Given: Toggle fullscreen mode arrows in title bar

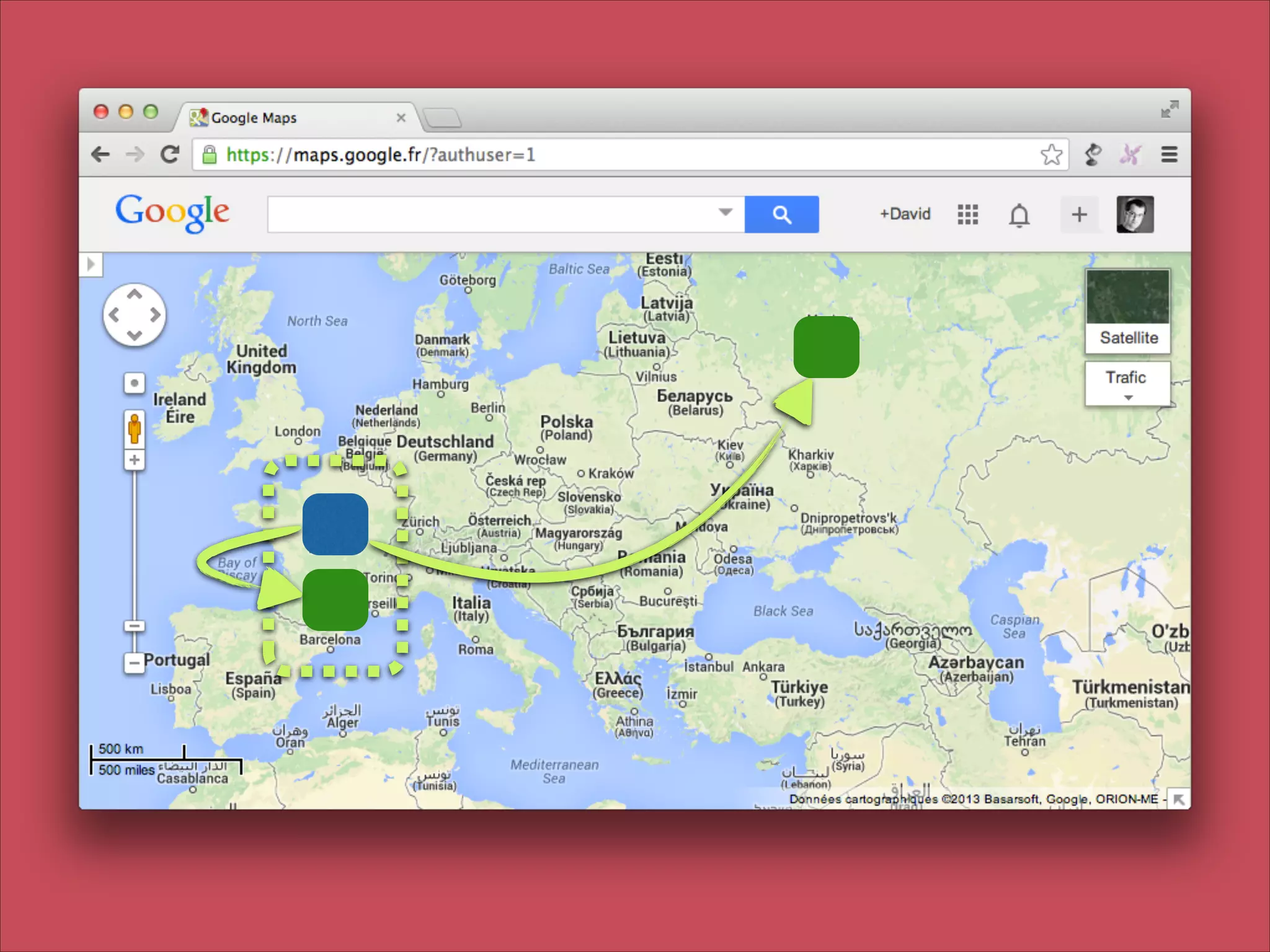Looking at the screenshot, I should 1170,110.
